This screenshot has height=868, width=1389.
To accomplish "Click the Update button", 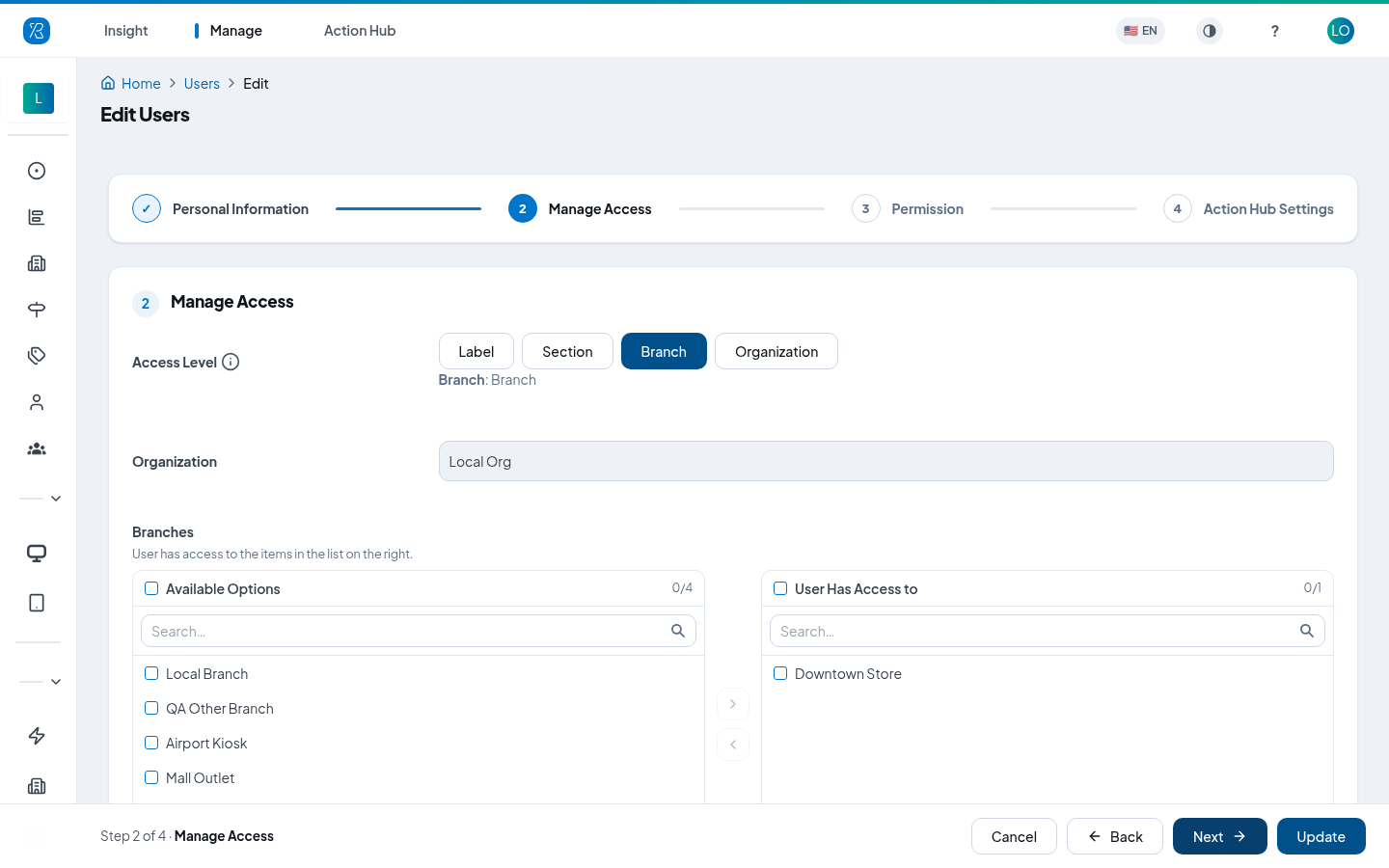I will point(1321,836).
